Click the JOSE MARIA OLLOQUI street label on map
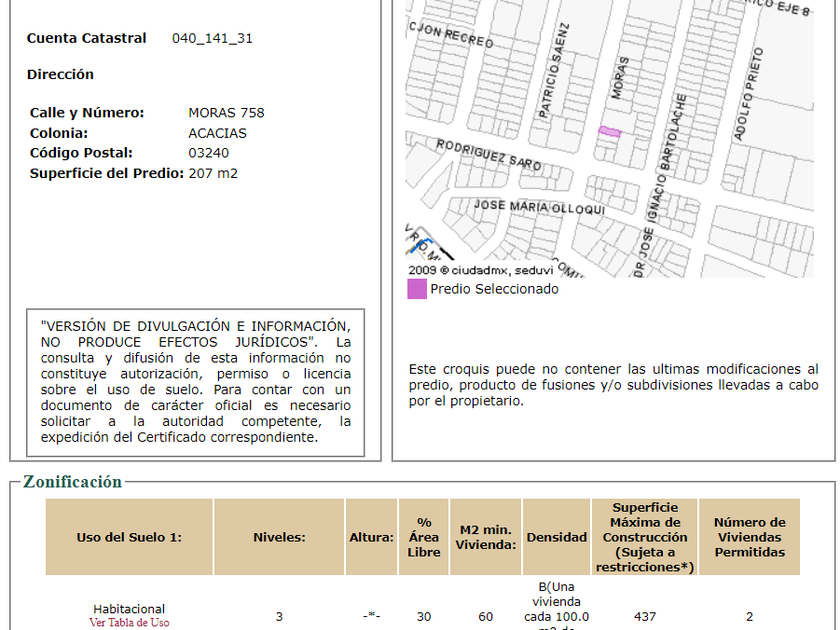Image resolution: width=840 pixels, height=630 pixels. click(x=539, y=207)
